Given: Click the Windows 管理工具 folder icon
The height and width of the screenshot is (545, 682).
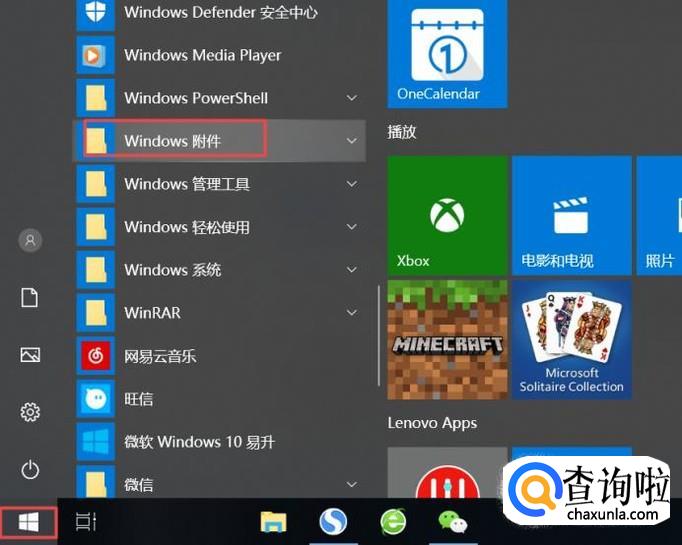Looking at the screenshot, I should click(x=96, y=184).
